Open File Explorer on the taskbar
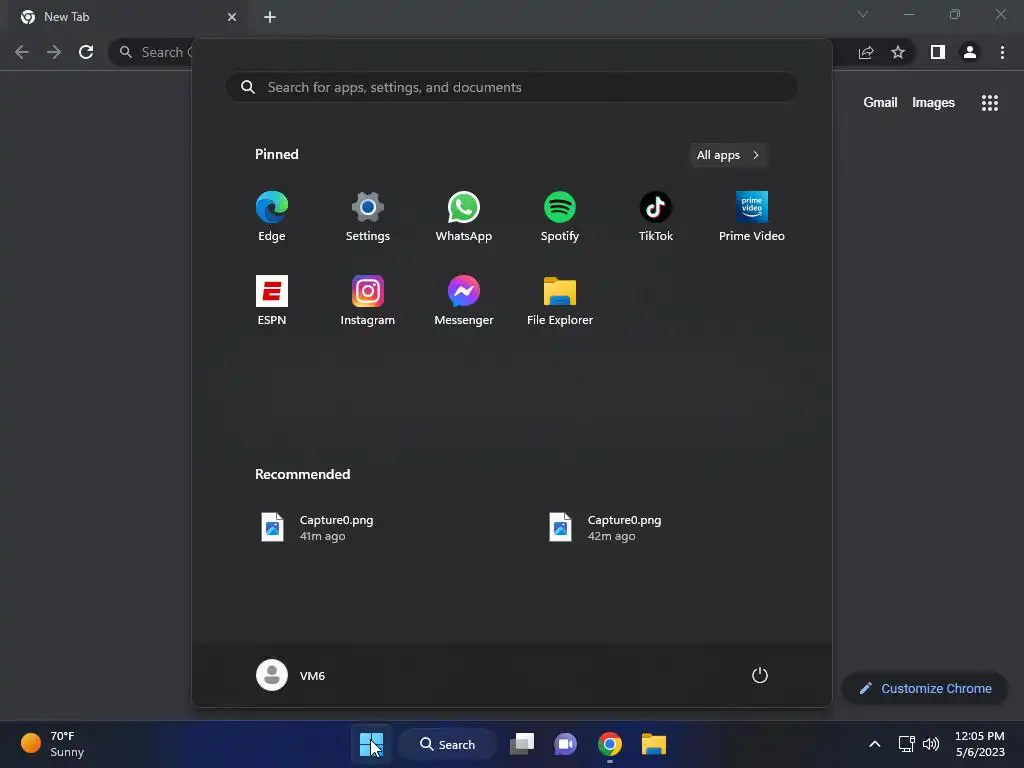Screen dimensions: 1024x768 (x=653, y=744)
